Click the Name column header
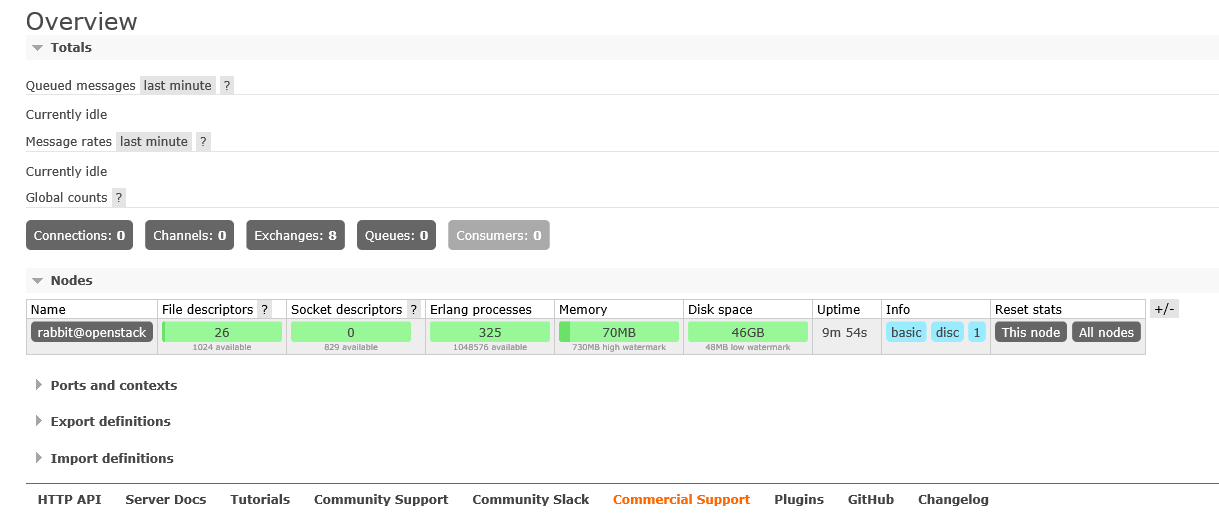This screenshot has height=526, width=1219. coord(48,310)
